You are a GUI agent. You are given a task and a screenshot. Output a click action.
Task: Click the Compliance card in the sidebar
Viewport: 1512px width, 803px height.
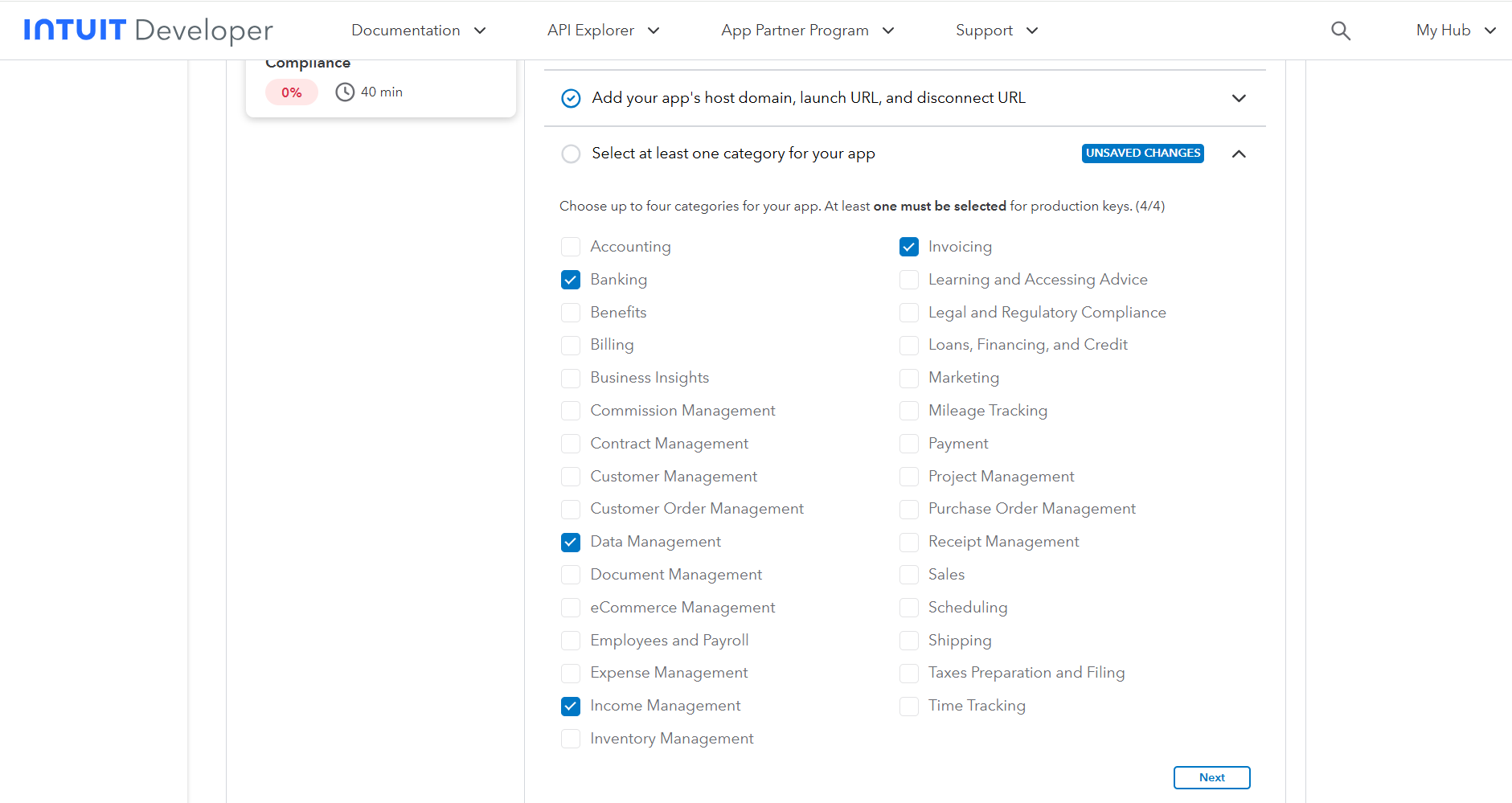pos(380,84)
